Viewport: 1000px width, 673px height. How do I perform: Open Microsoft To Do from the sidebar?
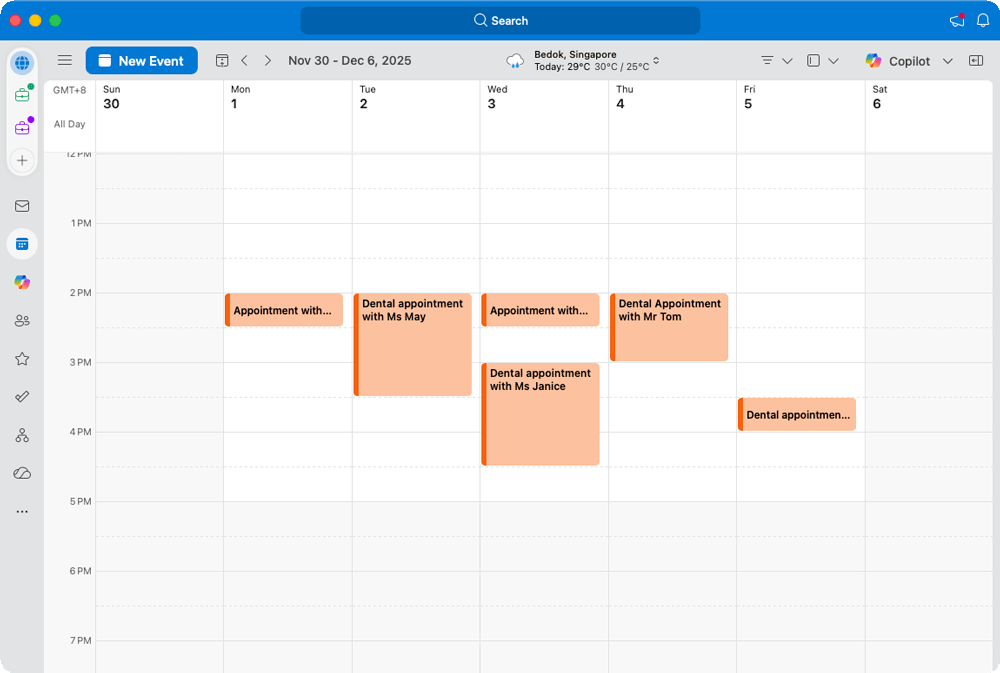click(x=22, y=396)
